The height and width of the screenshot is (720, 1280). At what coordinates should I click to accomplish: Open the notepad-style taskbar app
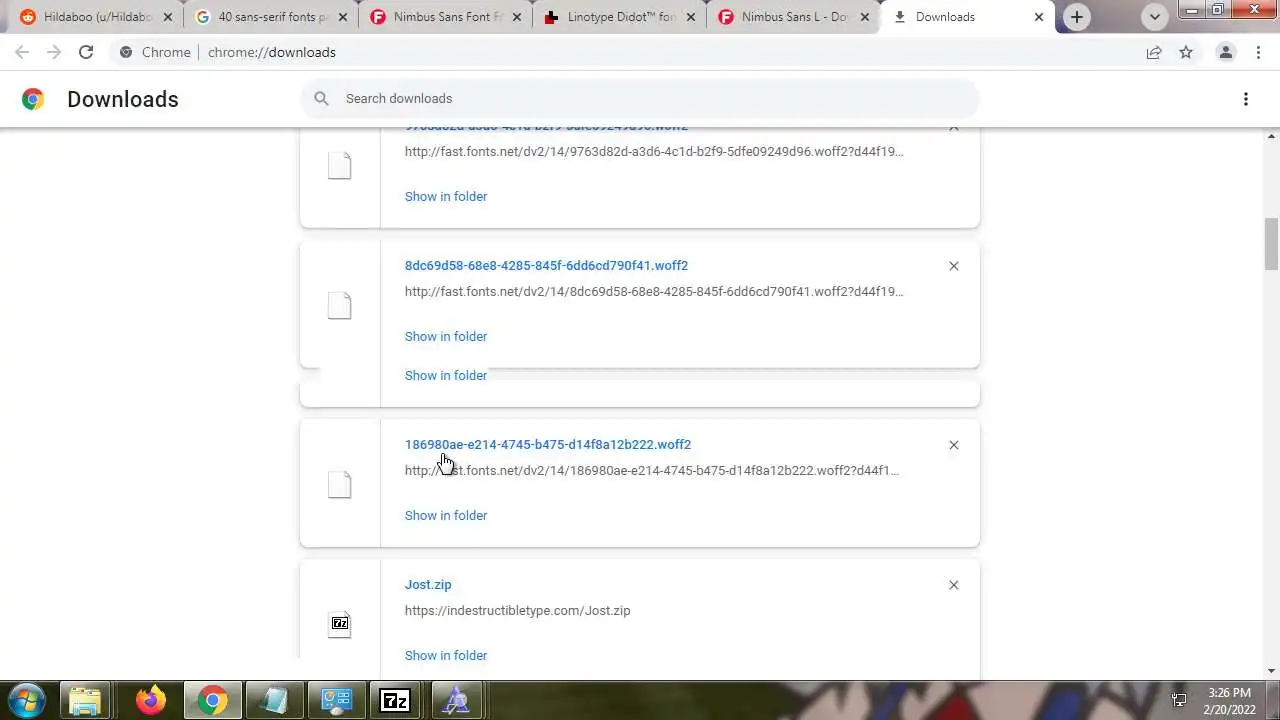pyautogui.click(x=273, y=700)
